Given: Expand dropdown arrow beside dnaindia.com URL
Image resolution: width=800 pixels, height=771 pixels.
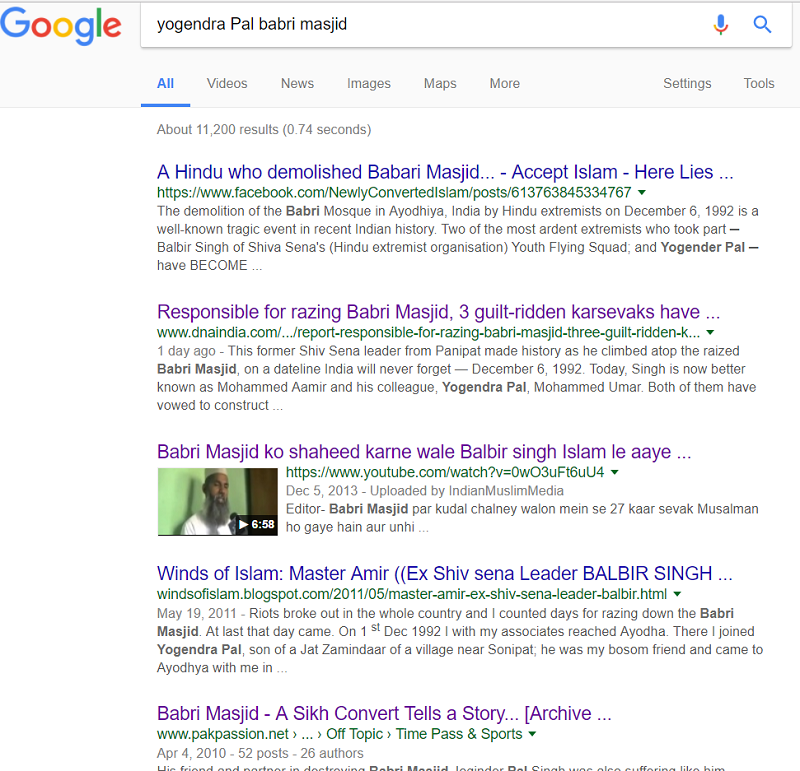Looking at the screenshot, I should coord(710,333).
